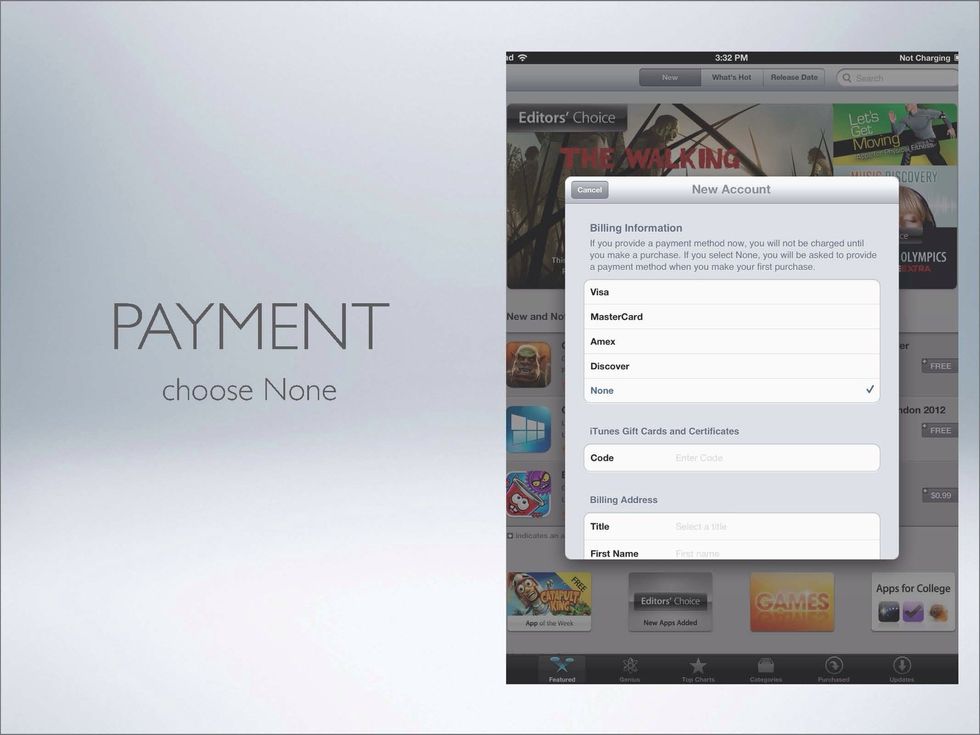Open the red monster game app icon
Viewport: 980px width, 735px height.
tap(529, 494)
